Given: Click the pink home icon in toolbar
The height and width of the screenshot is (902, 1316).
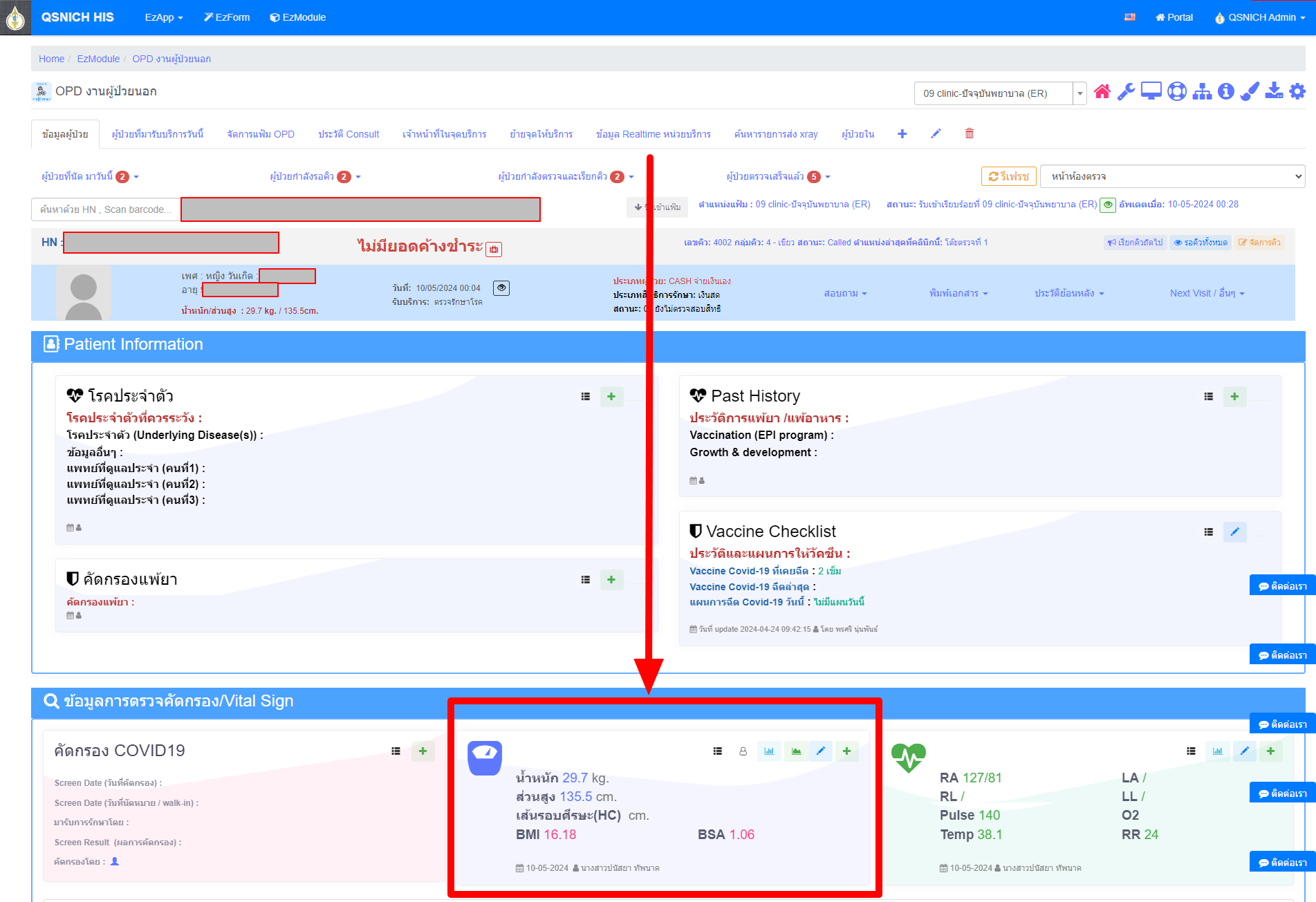Looking at the screenshot, I should 1102,92.
